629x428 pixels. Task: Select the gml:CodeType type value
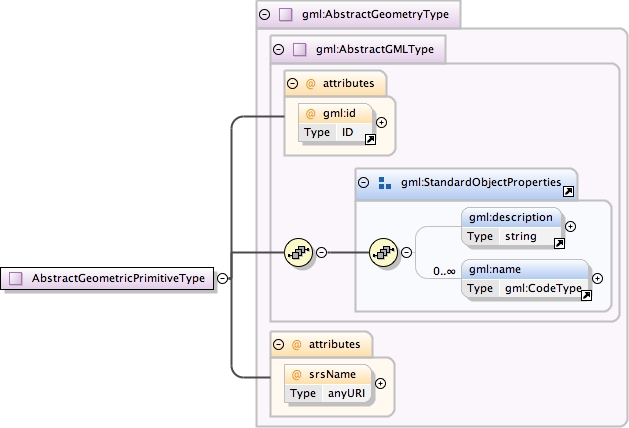(x=543, y=288)
